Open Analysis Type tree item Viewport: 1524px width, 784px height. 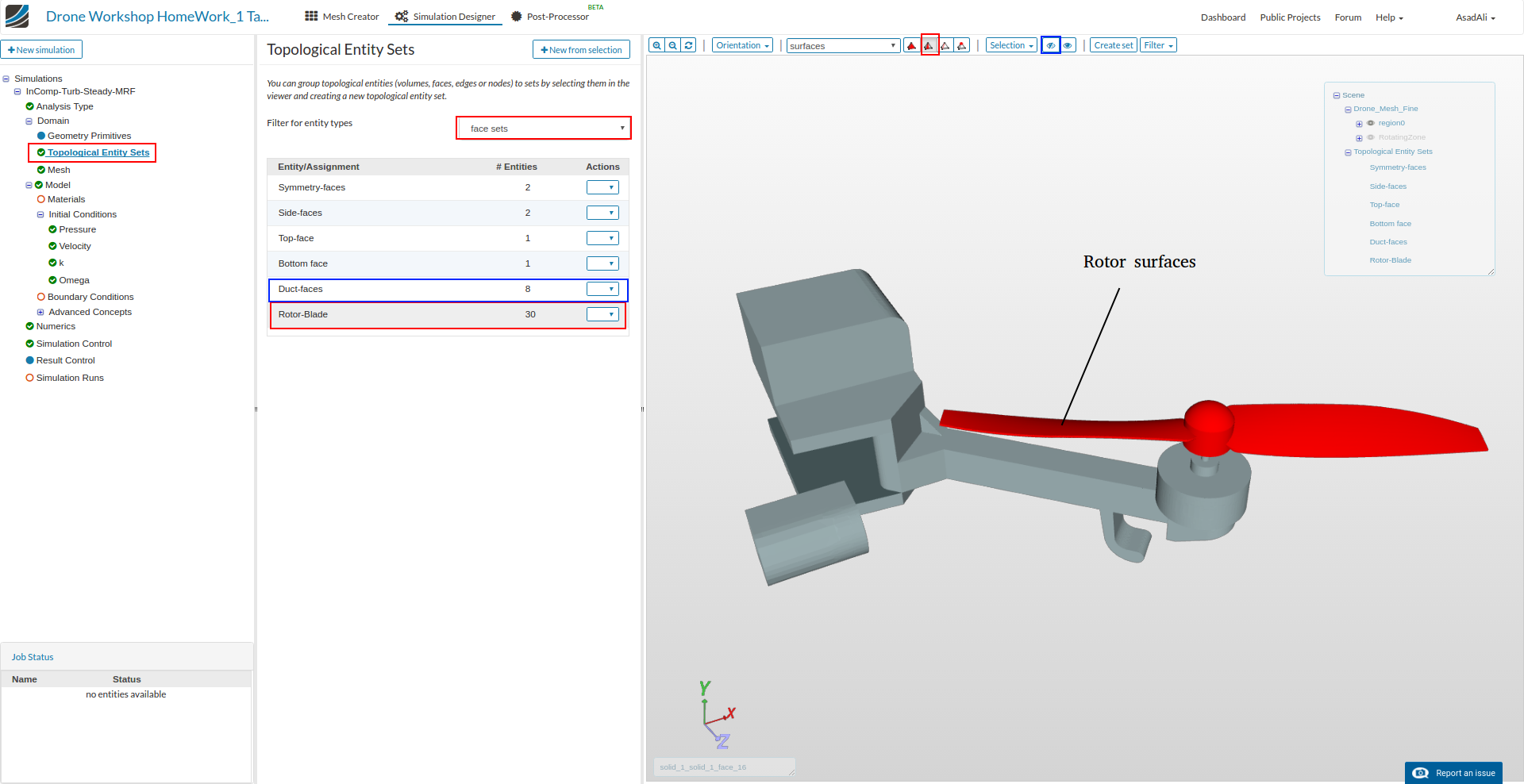tap(64, 106)
